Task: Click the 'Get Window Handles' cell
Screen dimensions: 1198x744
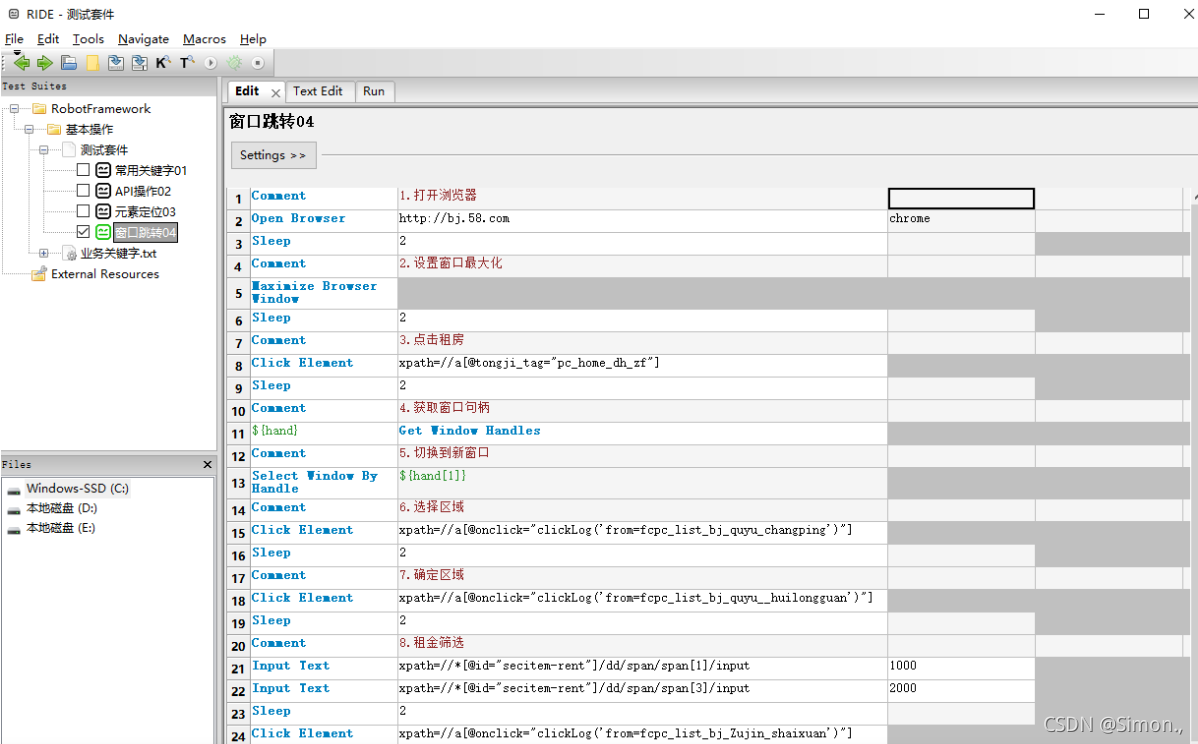Action: tap(643, 433)
